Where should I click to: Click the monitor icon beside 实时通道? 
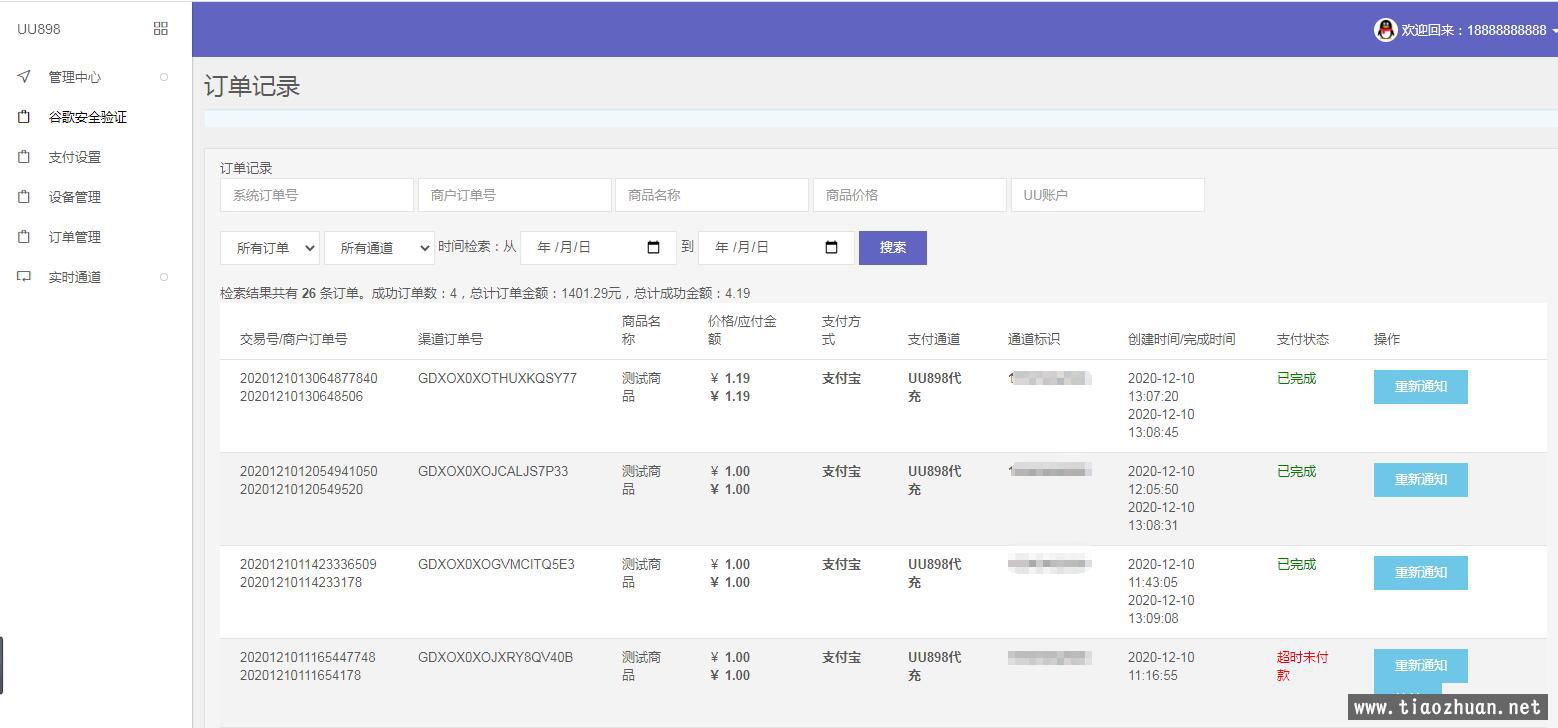click(25, 277)
